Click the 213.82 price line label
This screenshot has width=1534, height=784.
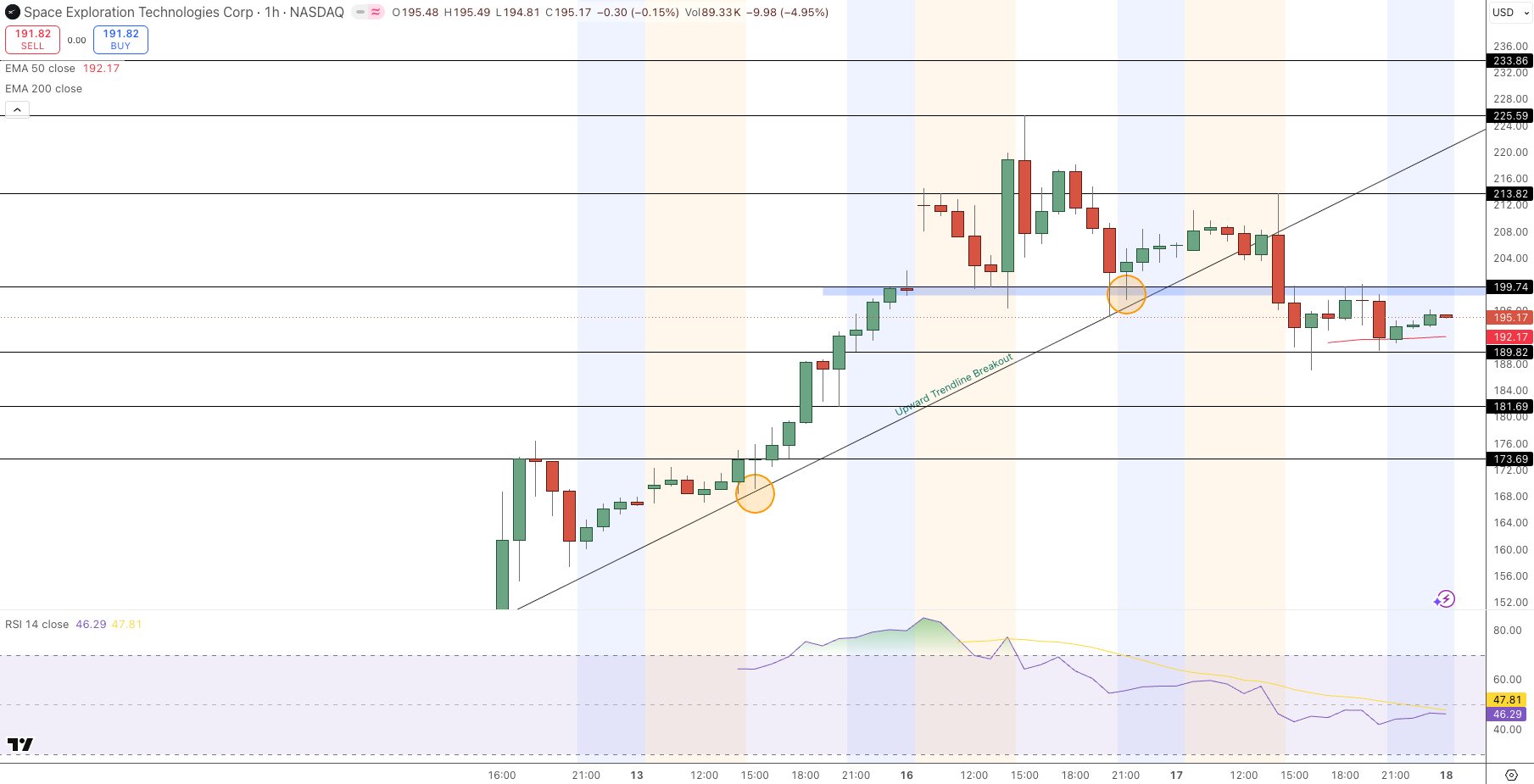pyautogui.click(x=1510, y=194)
